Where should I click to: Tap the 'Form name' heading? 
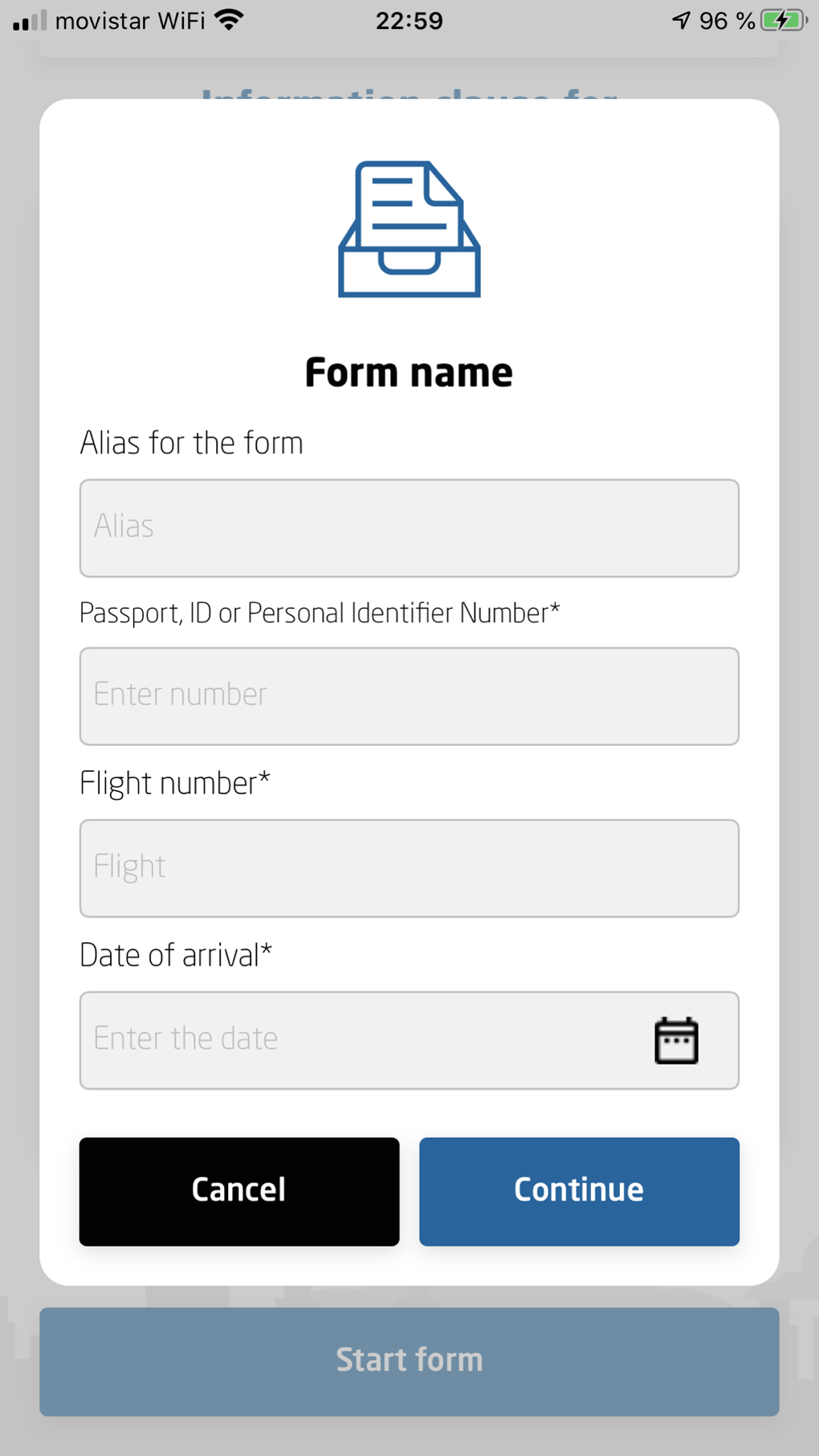pyautogui.click(x=409, y=373)
